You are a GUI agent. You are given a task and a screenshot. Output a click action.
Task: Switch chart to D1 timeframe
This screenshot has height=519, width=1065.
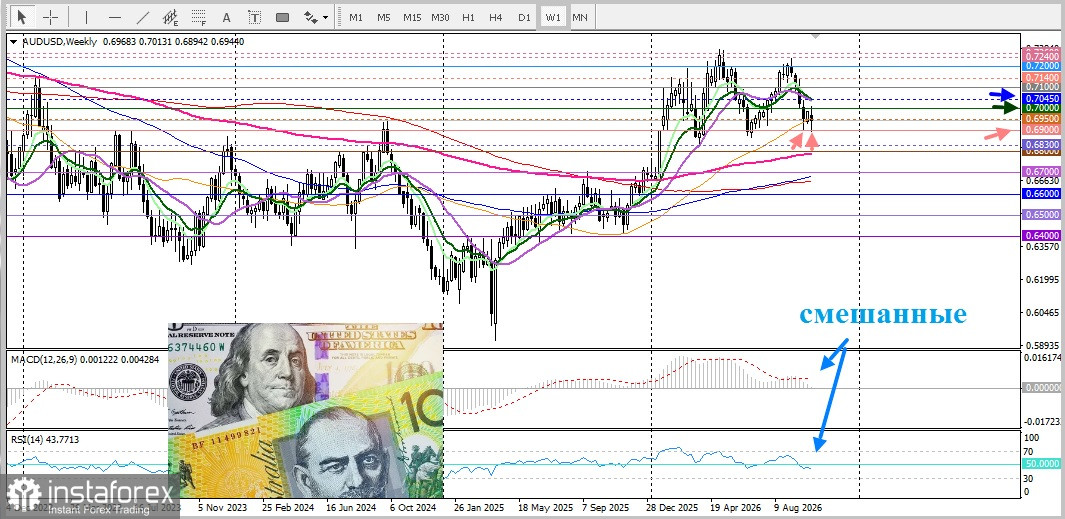point(524,17)
